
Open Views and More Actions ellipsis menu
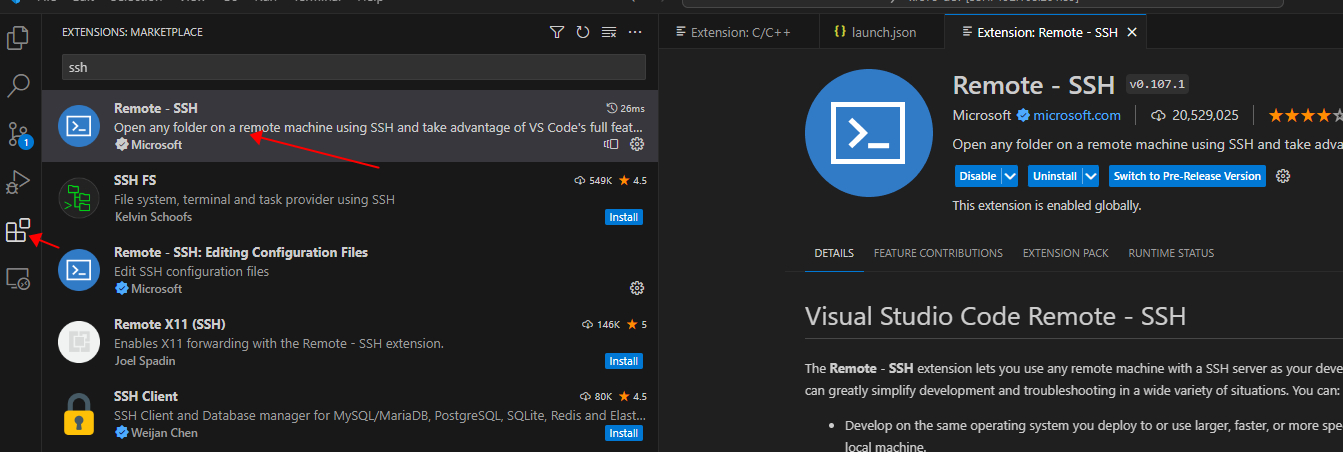pos(635,33)
